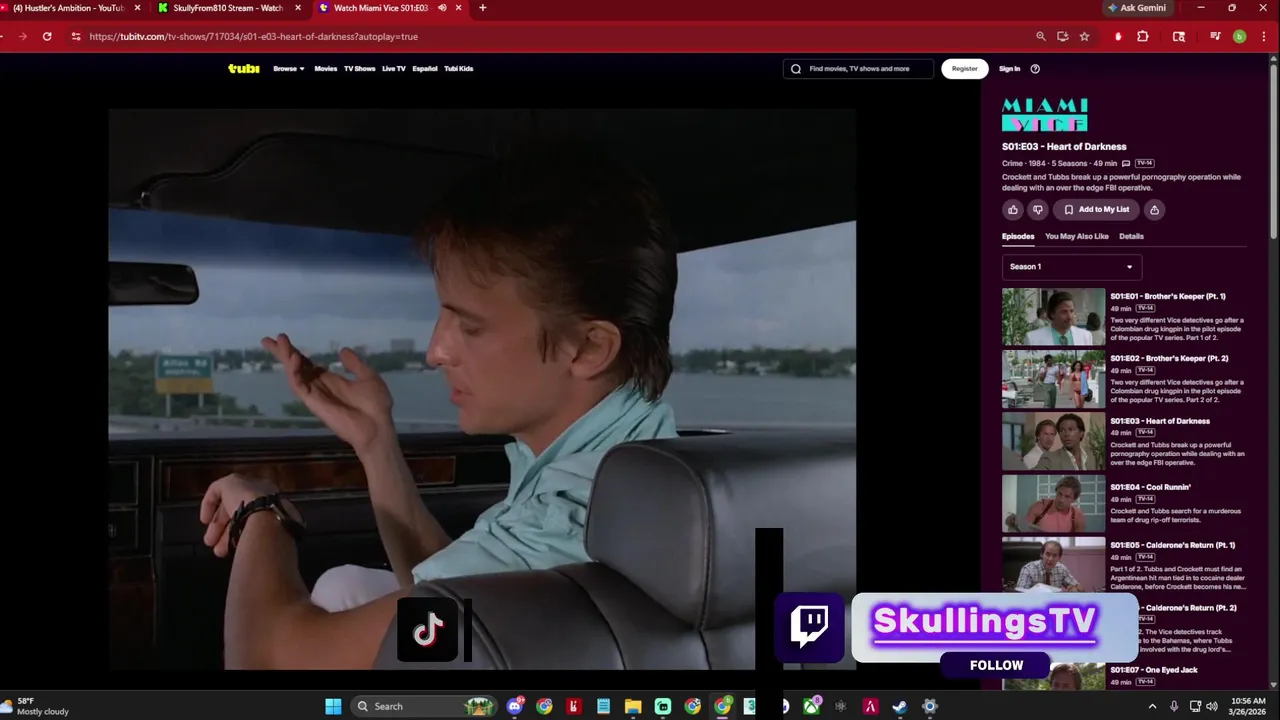Bookmark this page with the star icon

coord(1084,36)
